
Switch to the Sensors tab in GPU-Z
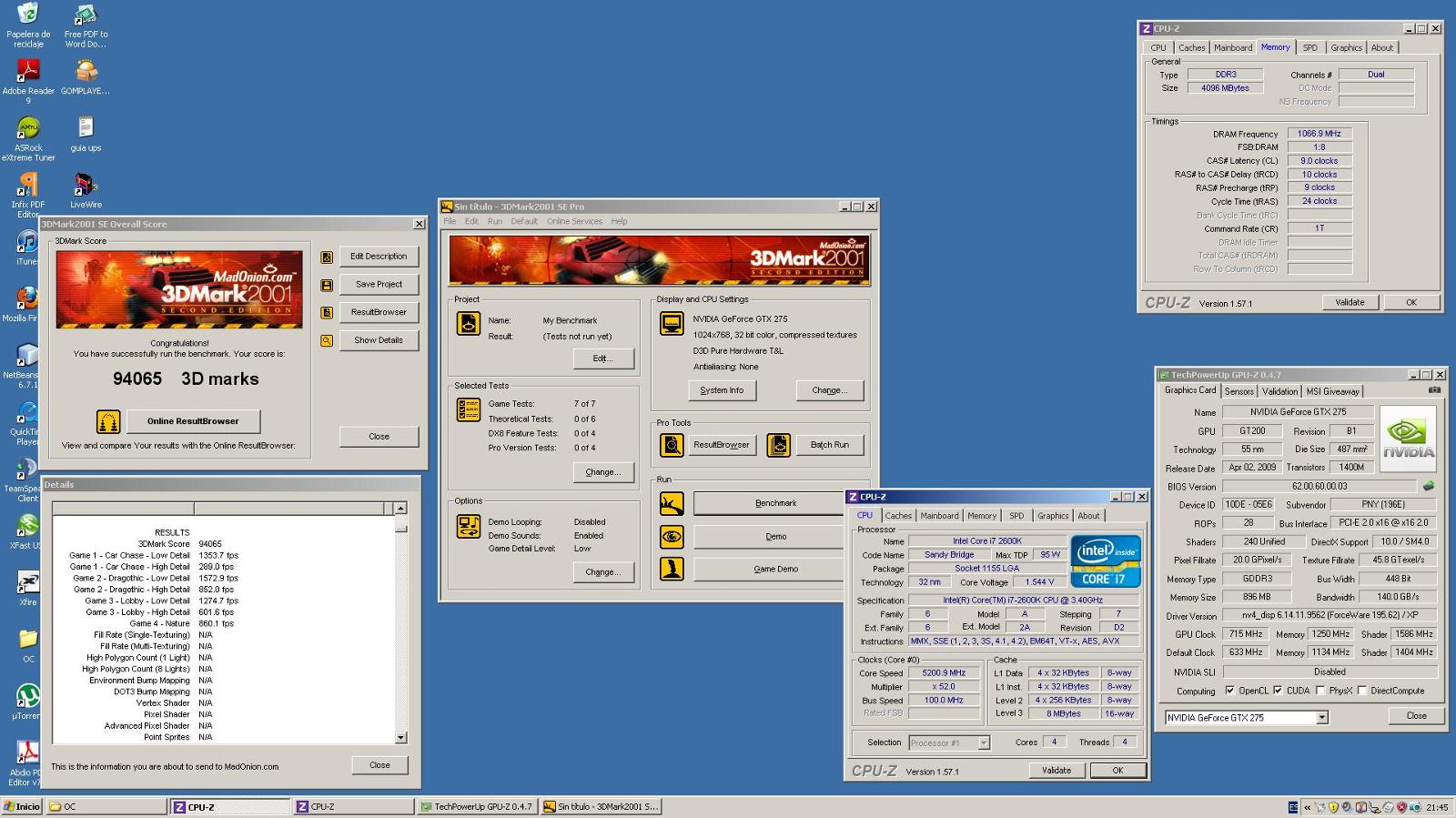click(1239, 391)
